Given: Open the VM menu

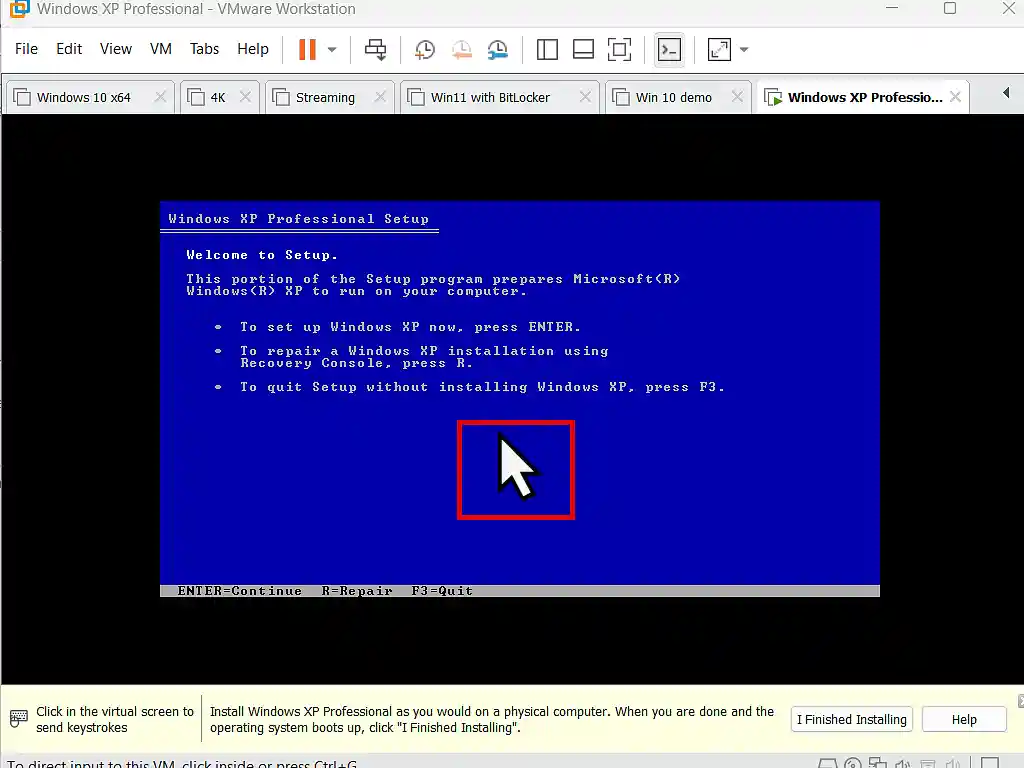Looking at the screenshot, I should pyautogui.click(x=160, y=48).
